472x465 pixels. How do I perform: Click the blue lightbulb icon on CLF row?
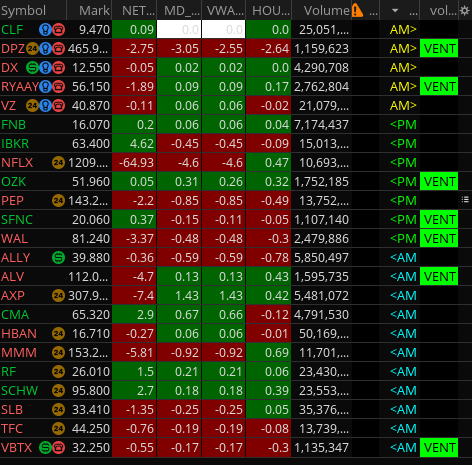point(45,30)
